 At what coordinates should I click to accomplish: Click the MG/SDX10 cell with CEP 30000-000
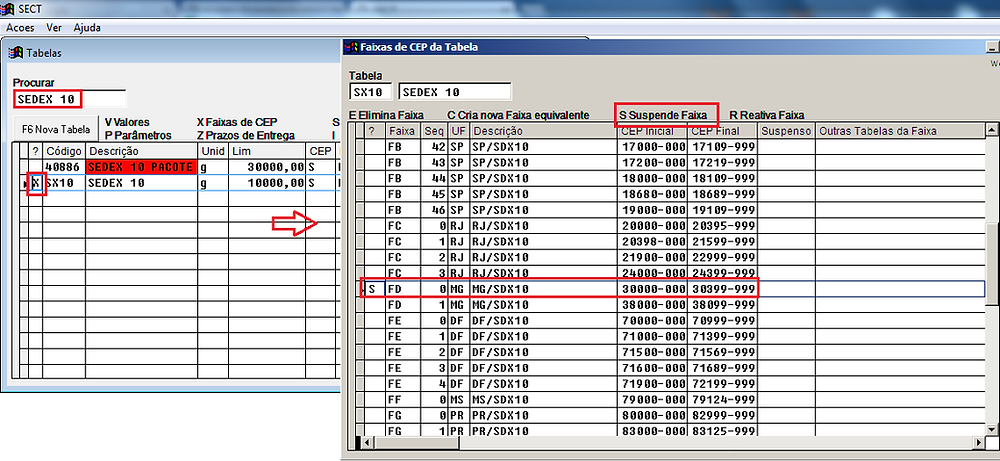pos(543,289)
